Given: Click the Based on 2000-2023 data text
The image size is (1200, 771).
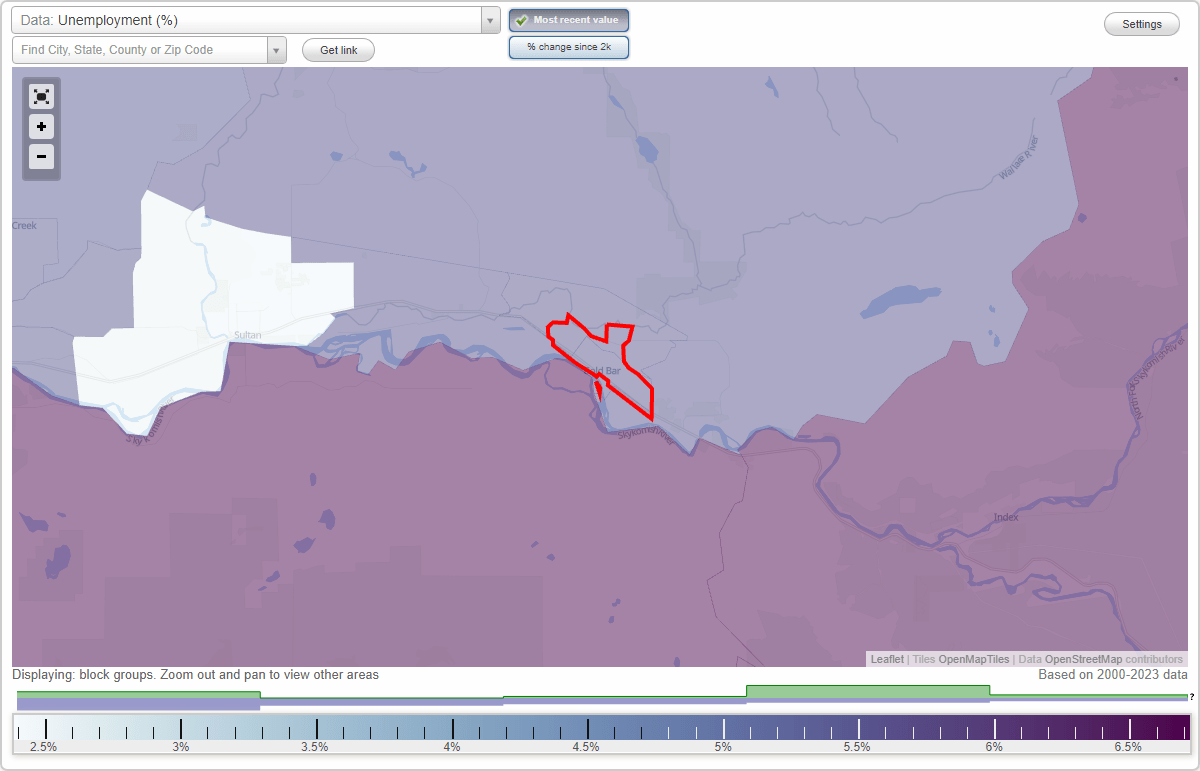Looking at the screenshot, I should (1114, 675).
